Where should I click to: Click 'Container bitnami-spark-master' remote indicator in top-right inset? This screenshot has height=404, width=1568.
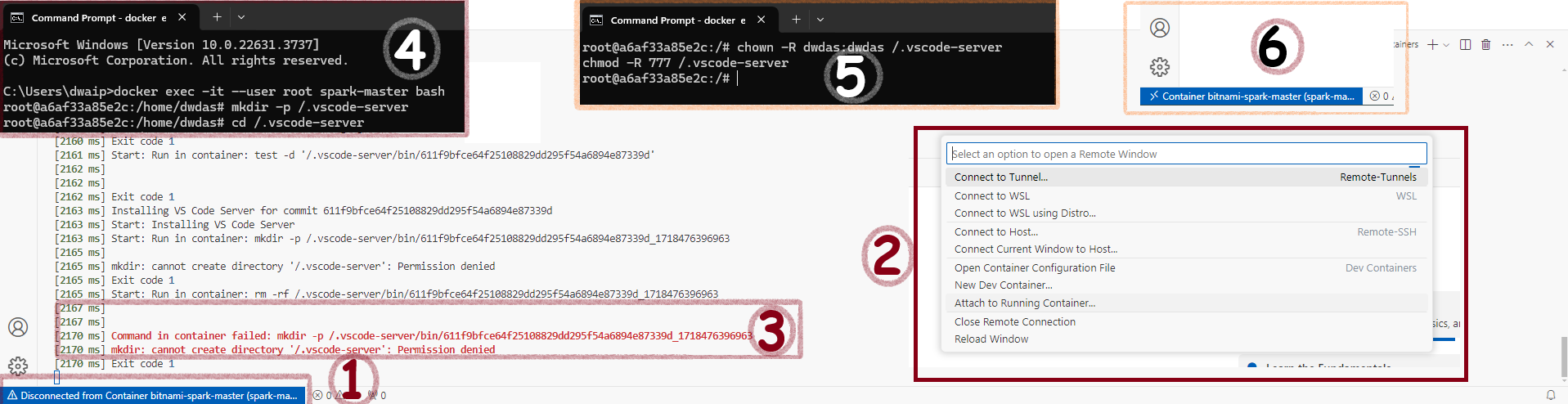[1251, 97]
